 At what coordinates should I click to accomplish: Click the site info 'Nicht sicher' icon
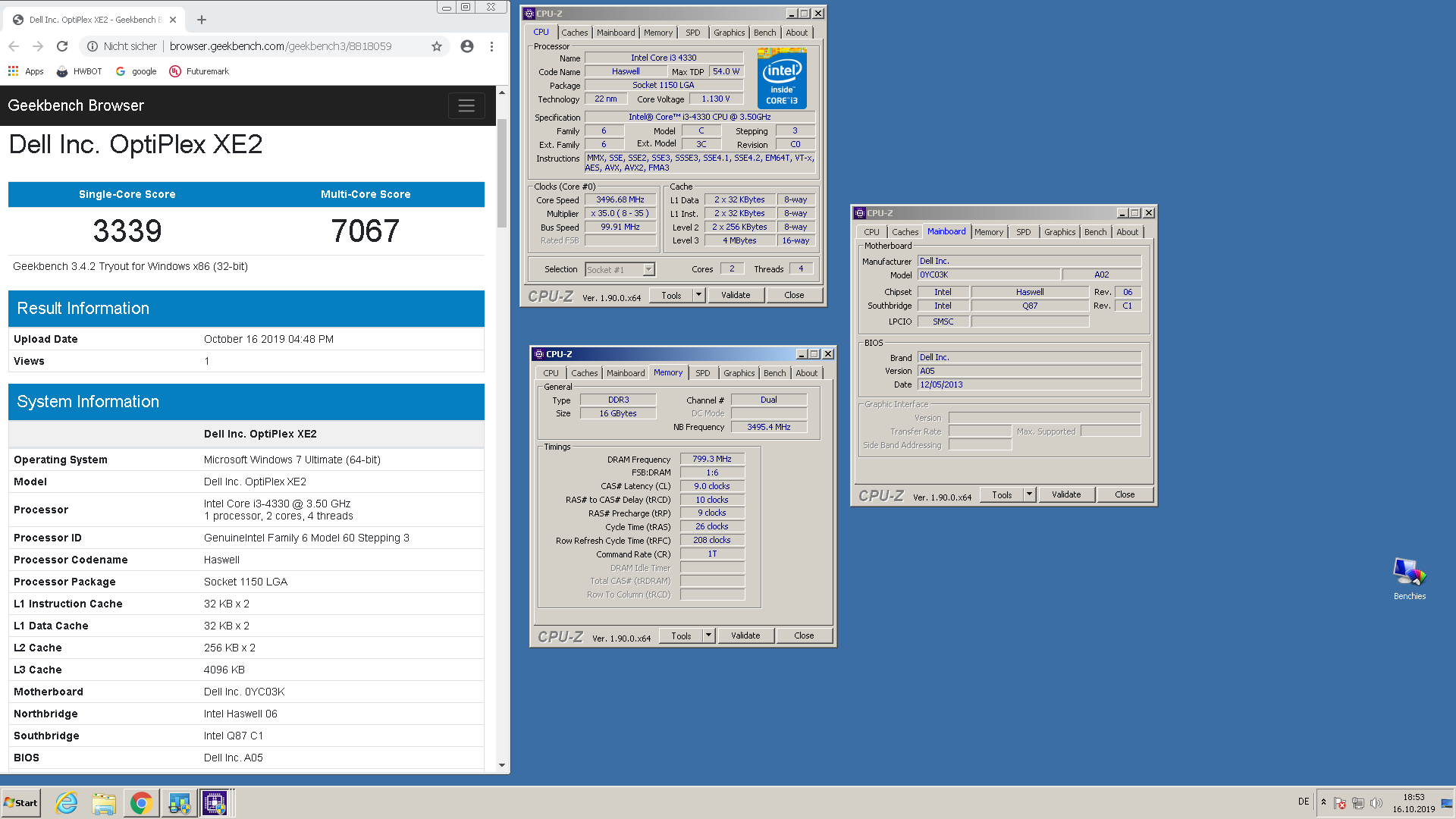pos(92,46)
